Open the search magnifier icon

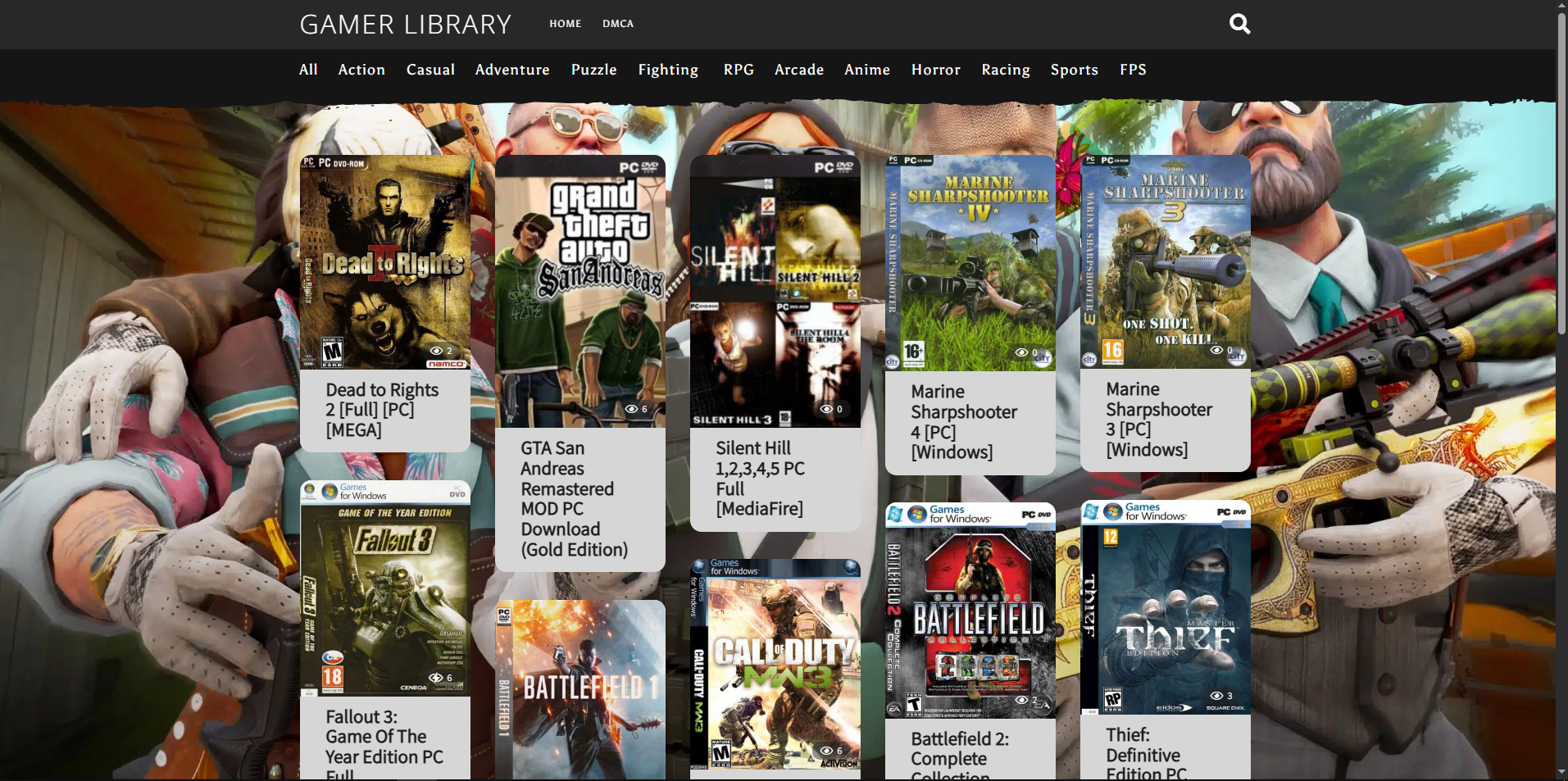click(1239, 24)
